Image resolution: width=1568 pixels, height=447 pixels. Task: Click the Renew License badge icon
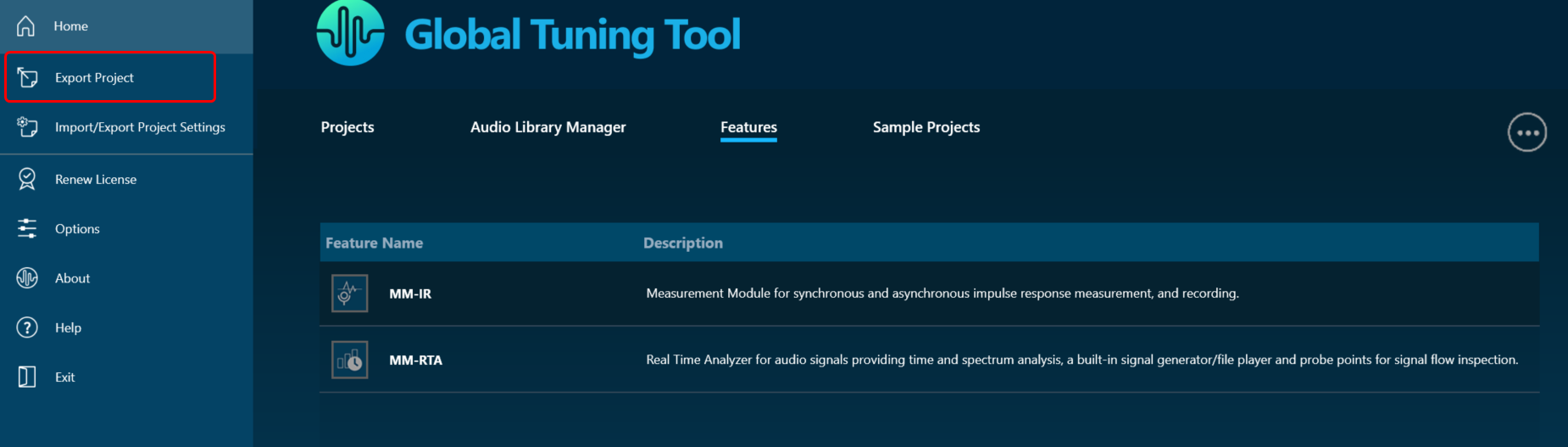pos(27,179)
